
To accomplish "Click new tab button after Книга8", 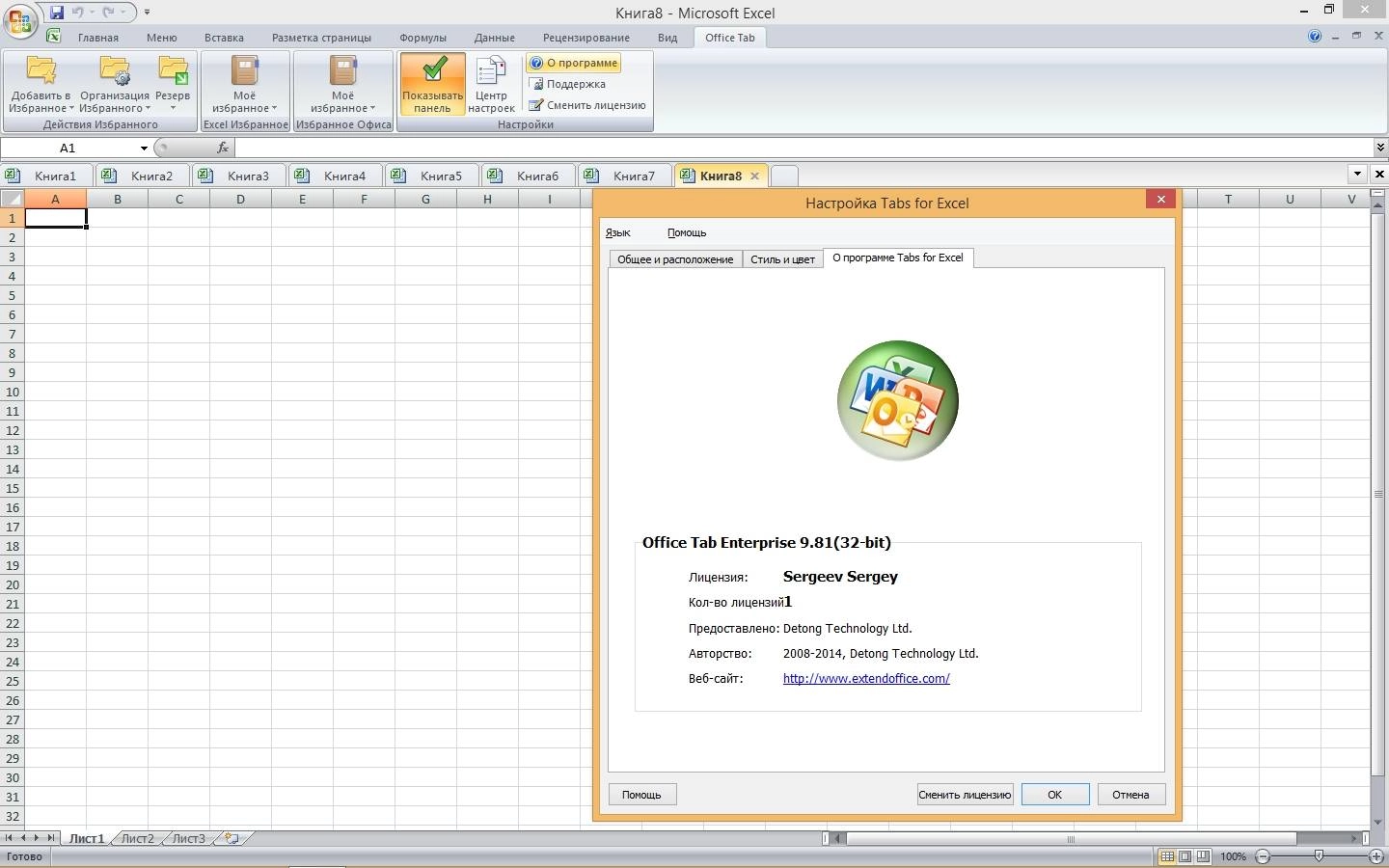I will pyautogui.click(x=784, y=176).
